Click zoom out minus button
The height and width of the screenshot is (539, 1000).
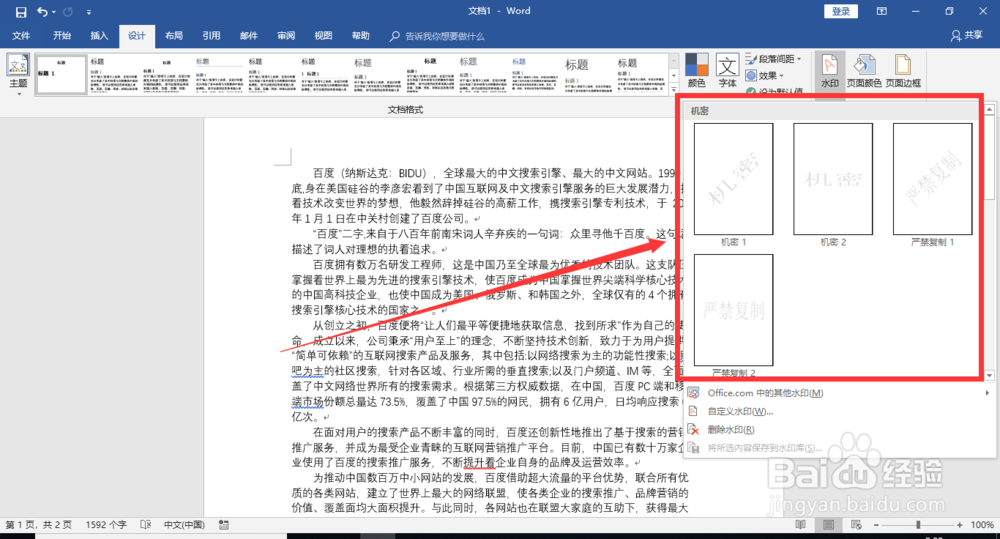tap(876, 525)
